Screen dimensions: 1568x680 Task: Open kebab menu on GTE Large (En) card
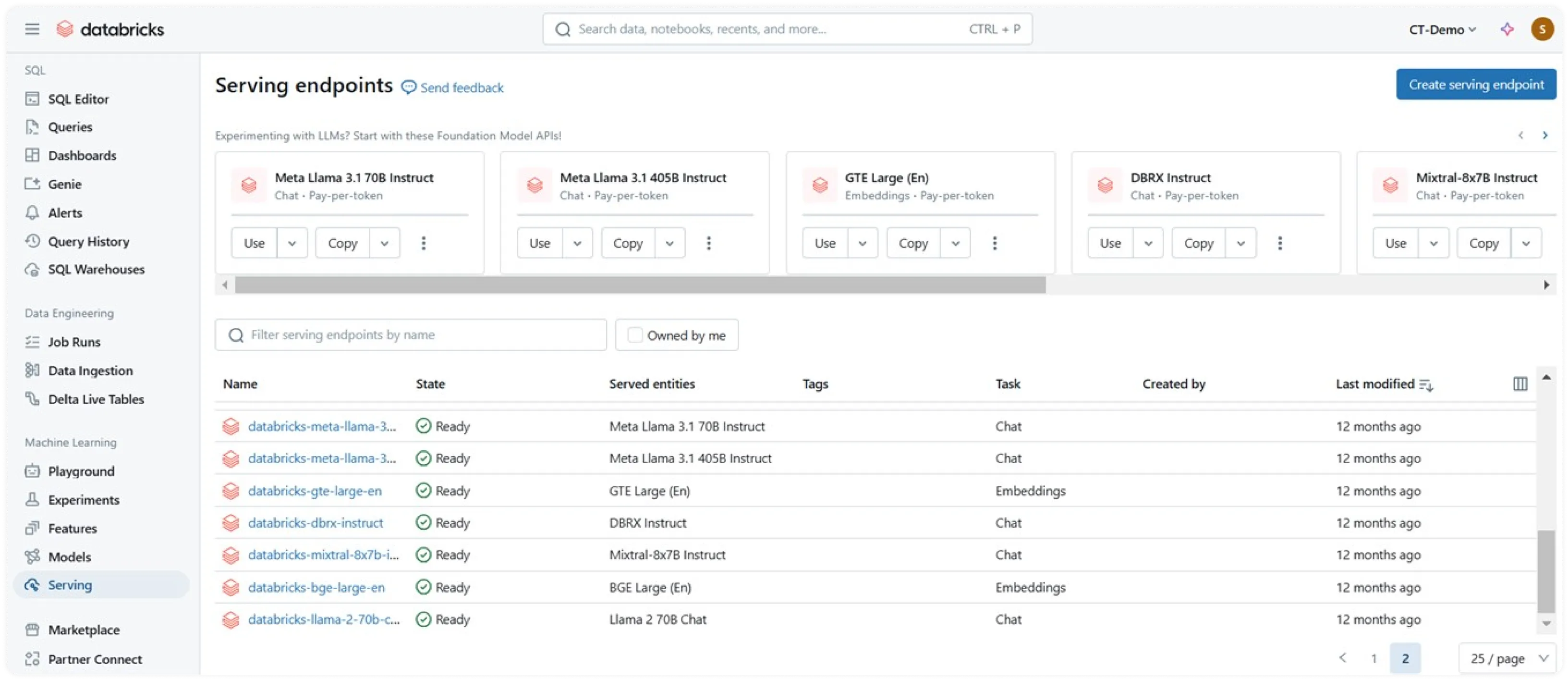(995, 243)
